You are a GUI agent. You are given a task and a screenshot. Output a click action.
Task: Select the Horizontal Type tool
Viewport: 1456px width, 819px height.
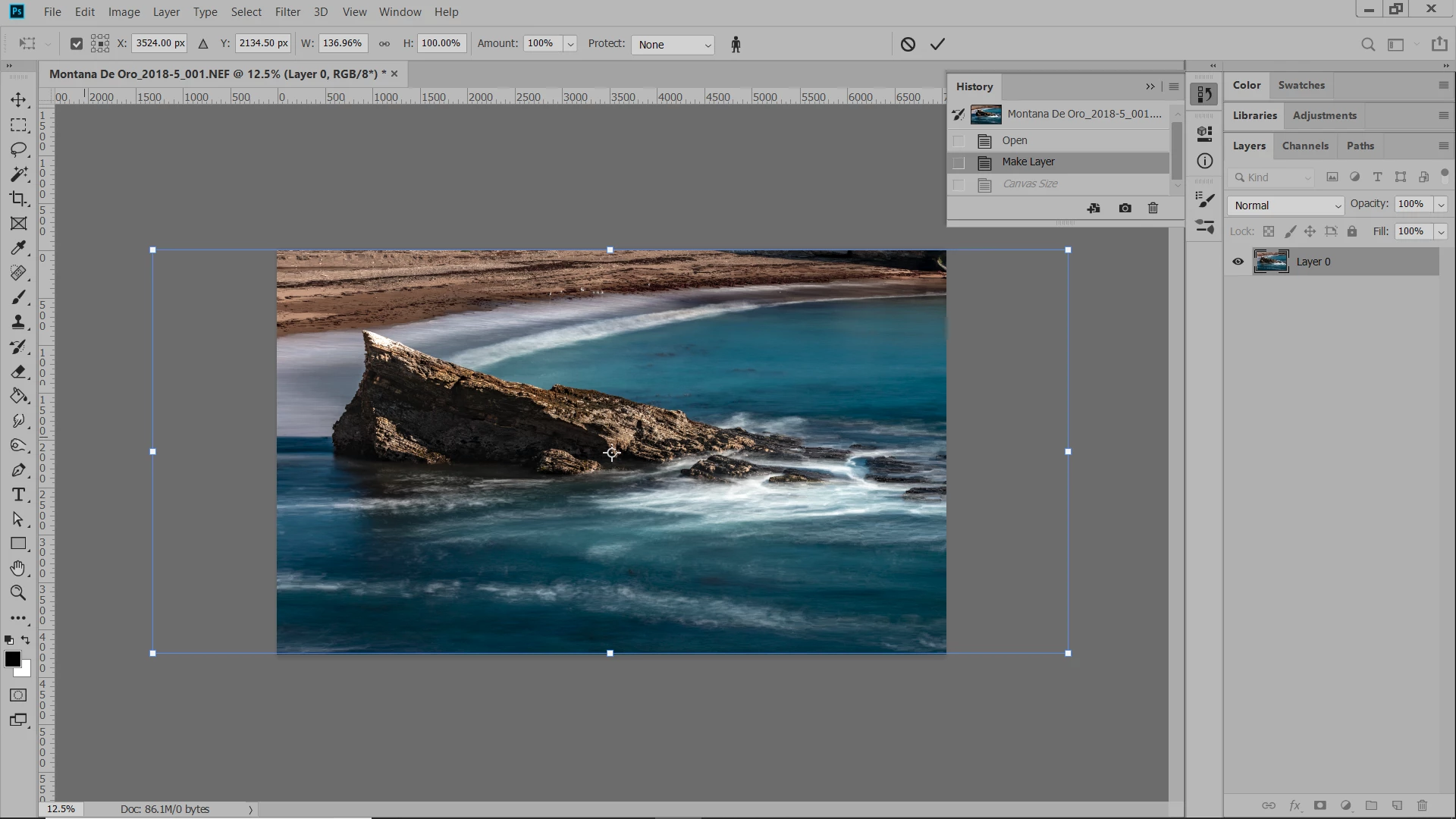tap(18, 494)
